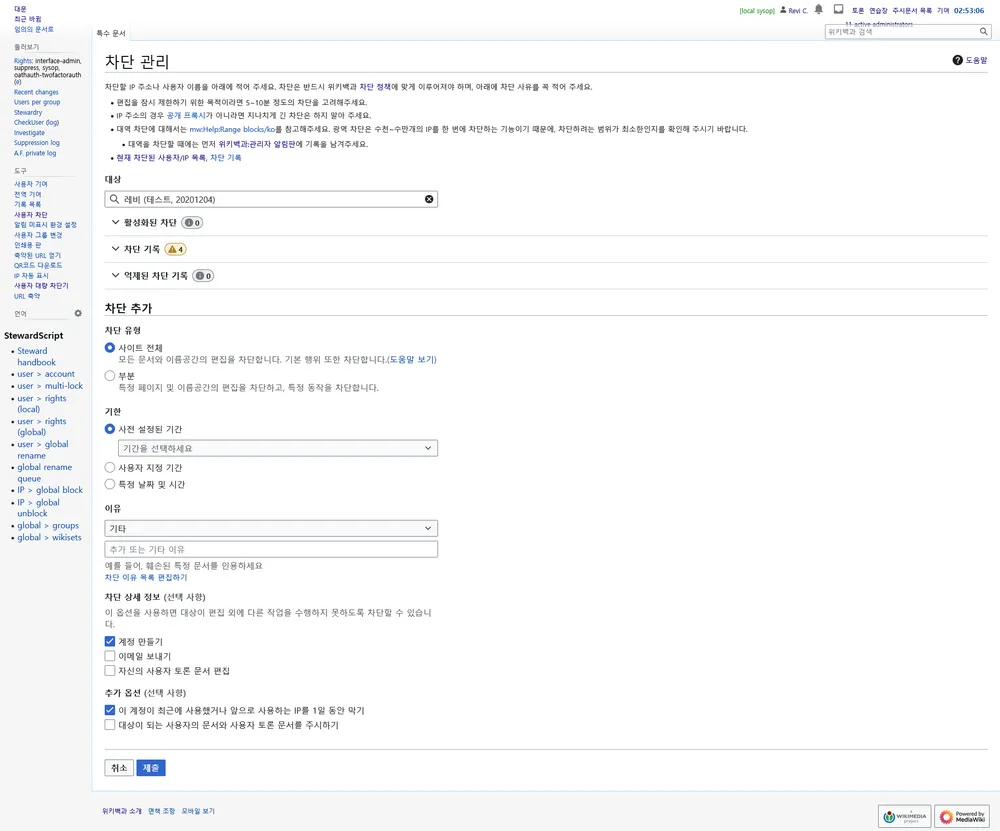1000x831 pixels.
Task: Open 기간을 선택하세요 duration dropdown
Action: (277, 448)
